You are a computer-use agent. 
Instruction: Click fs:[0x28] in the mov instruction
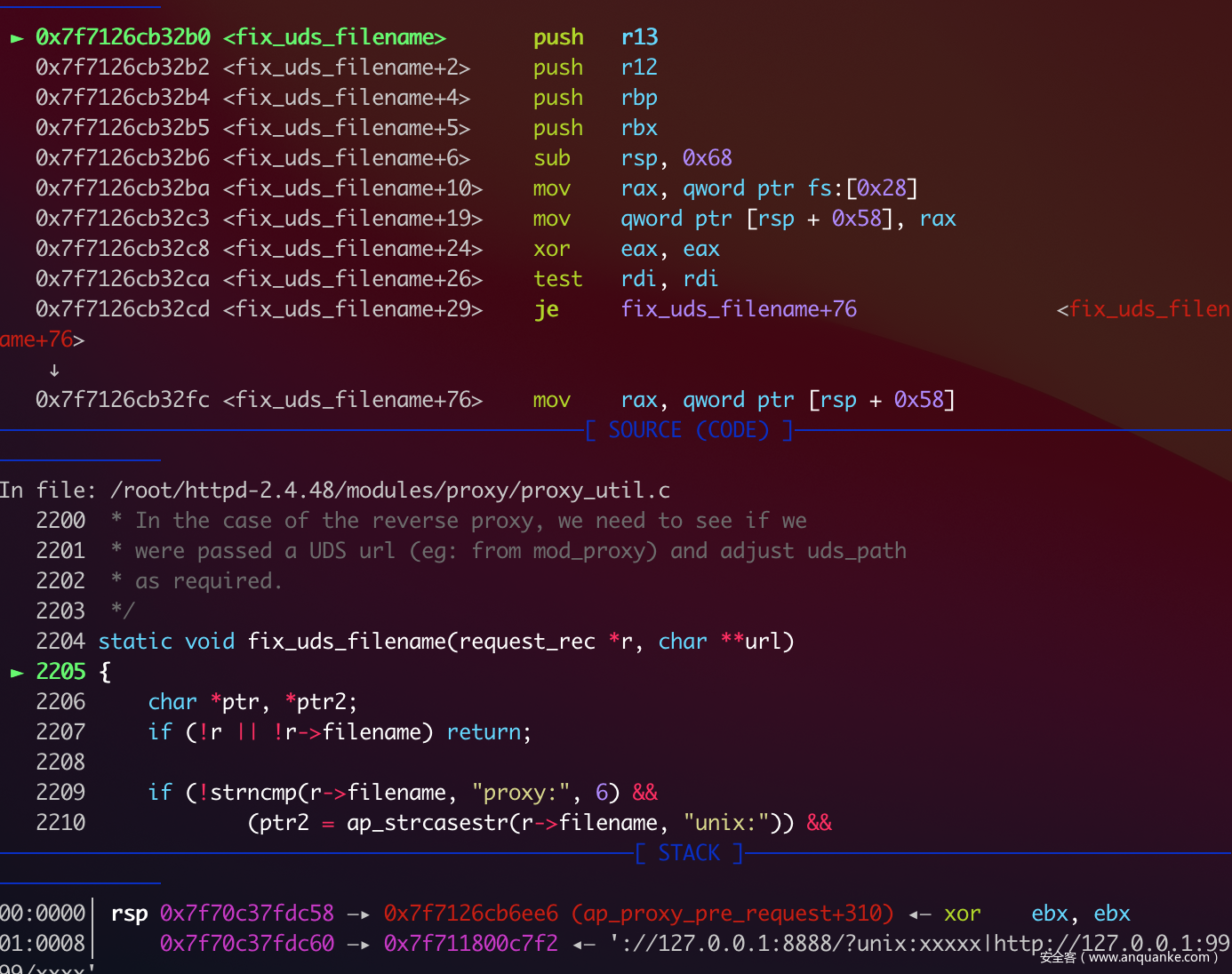(862, 188)
